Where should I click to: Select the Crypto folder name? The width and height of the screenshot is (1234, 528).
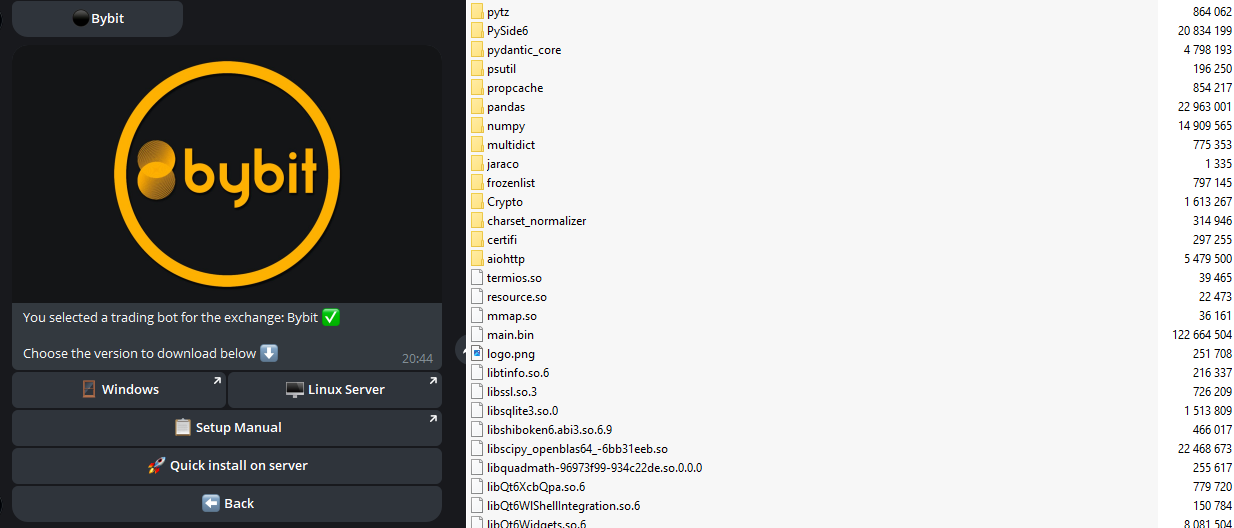(x=505, y=202)
